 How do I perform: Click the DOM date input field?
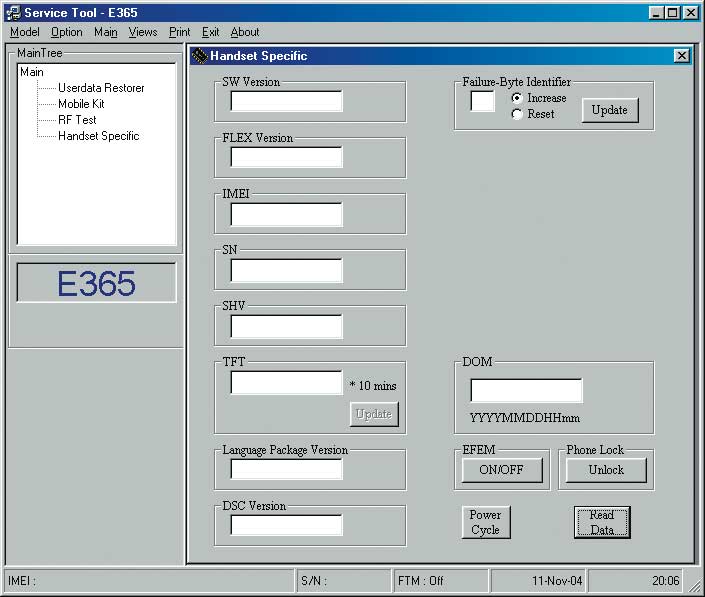pyautogui.click(x=527, y=390)
